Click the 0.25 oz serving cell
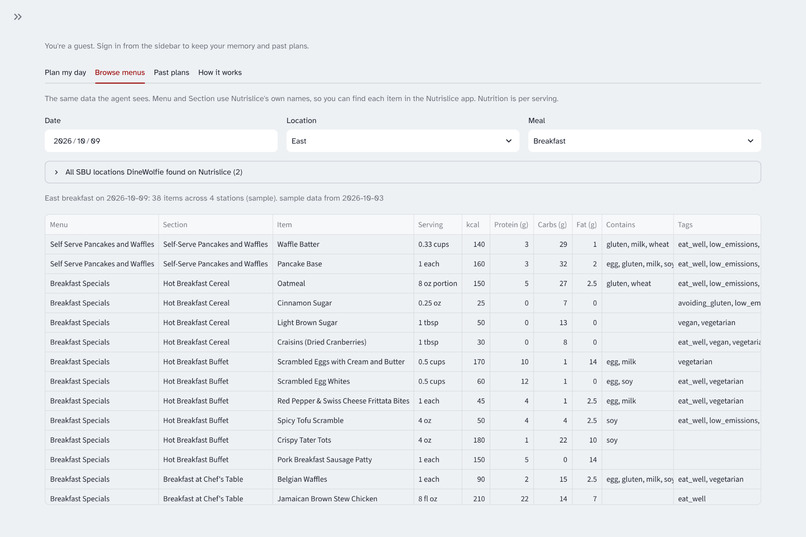 [437, 303]
